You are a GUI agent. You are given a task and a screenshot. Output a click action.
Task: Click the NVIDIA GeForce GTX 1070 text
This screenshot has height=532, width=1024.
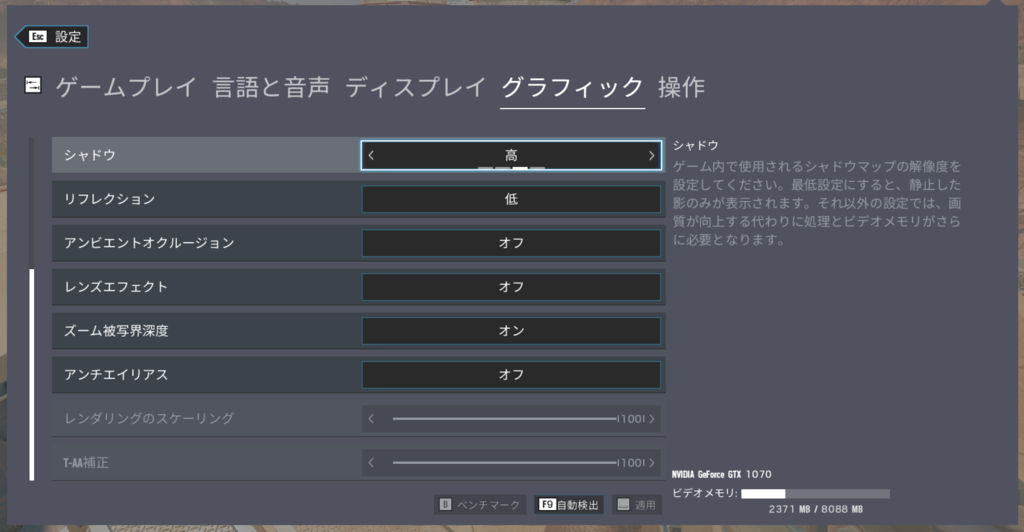(x=722, y=475)
